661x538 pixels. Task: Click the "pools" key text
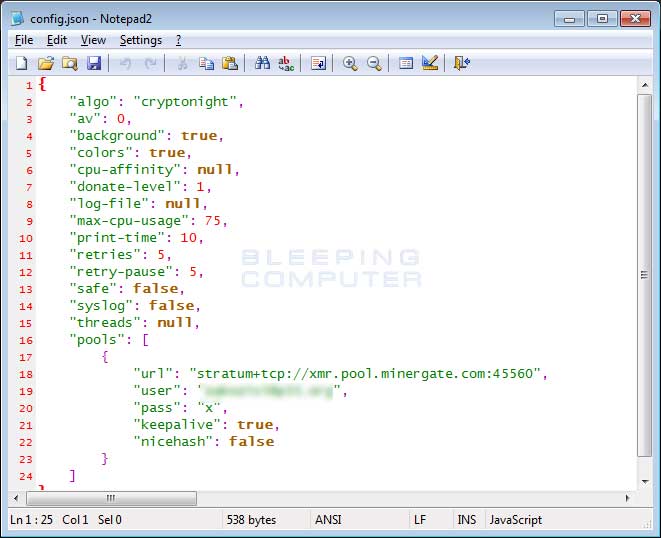pyautogui.click(x=97, y=340)
